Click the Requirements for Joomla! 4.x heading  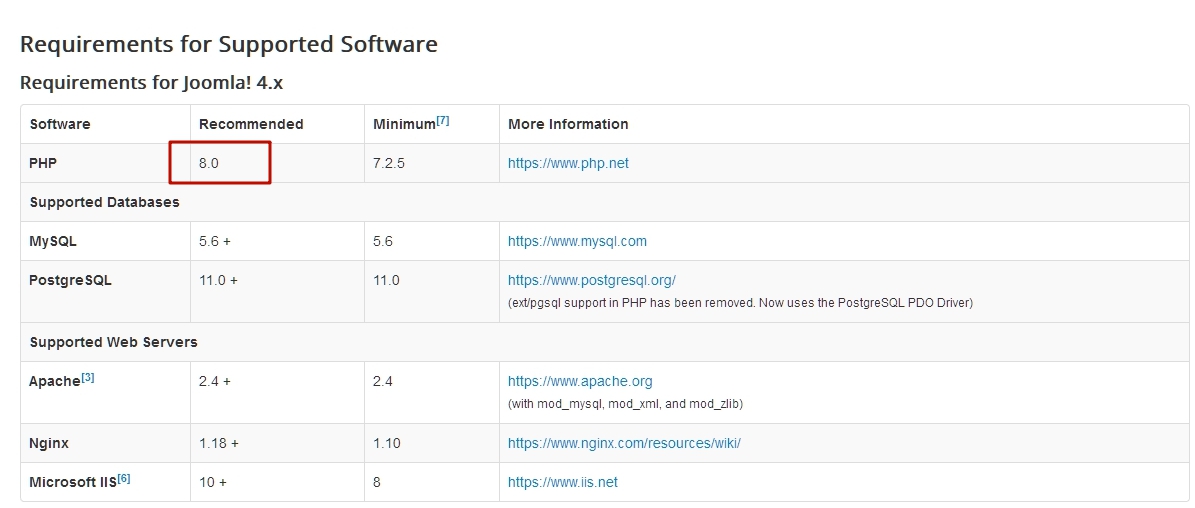pyautogui.click(x=151, y=82)
